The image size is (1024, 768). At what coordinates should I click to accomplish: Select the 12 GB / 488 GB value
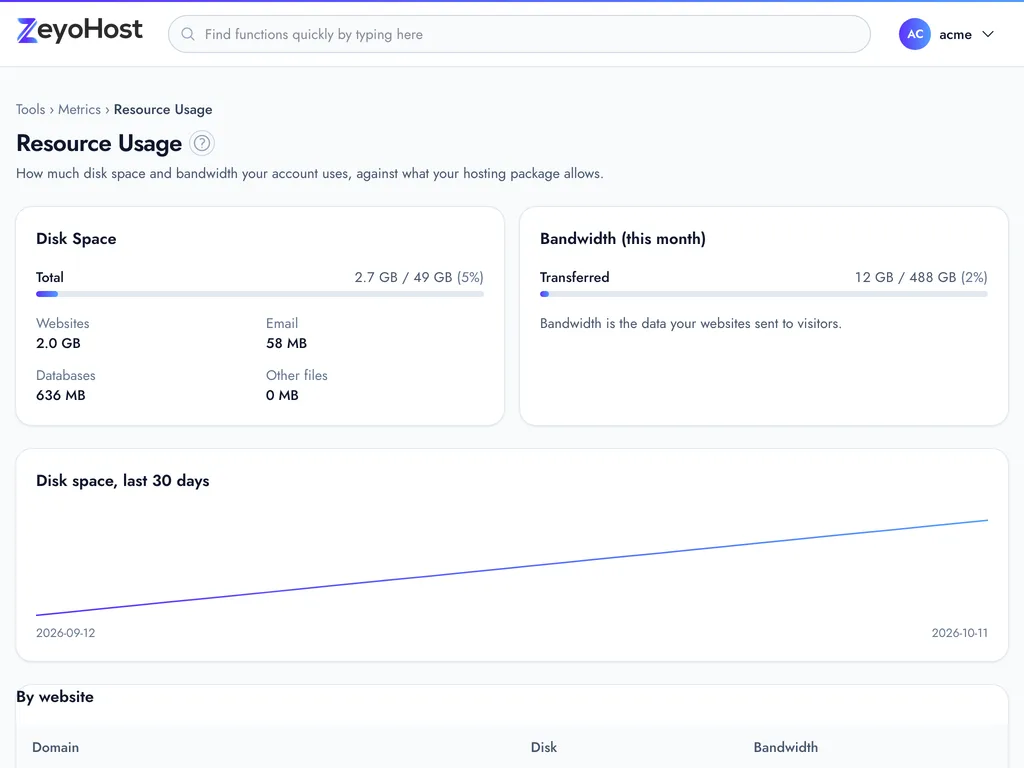[921, 277]
